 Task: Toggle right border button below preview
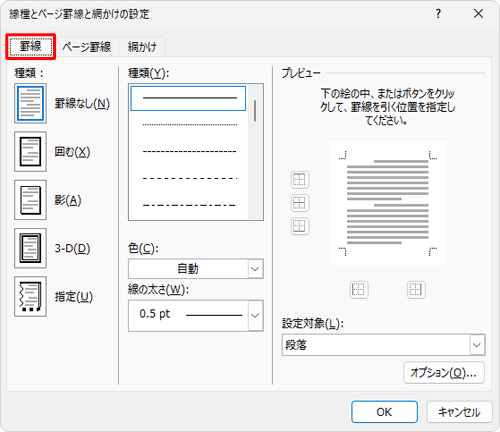(x=416, y=290)
